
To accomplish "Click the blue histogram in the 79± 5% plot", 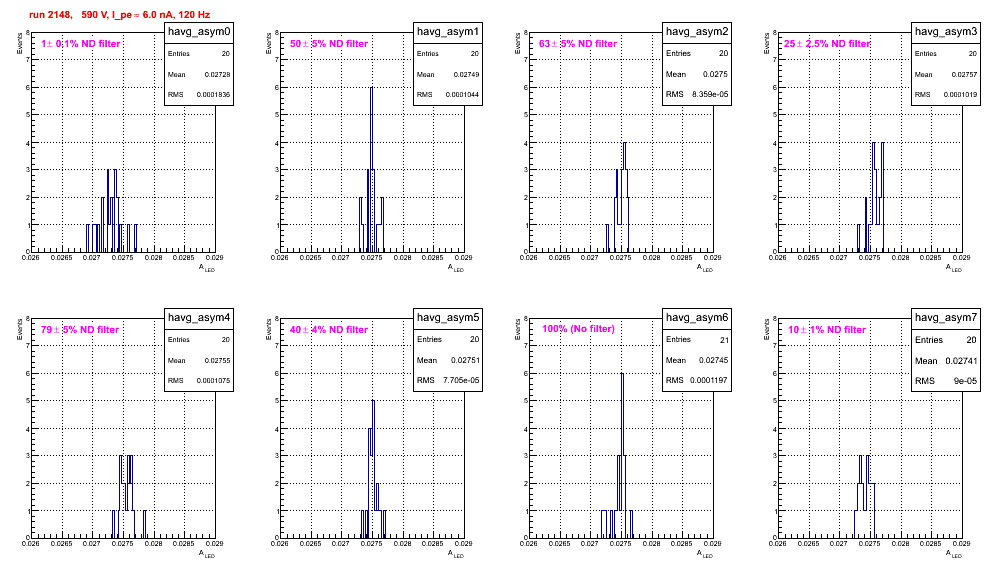I will (129, 496).
